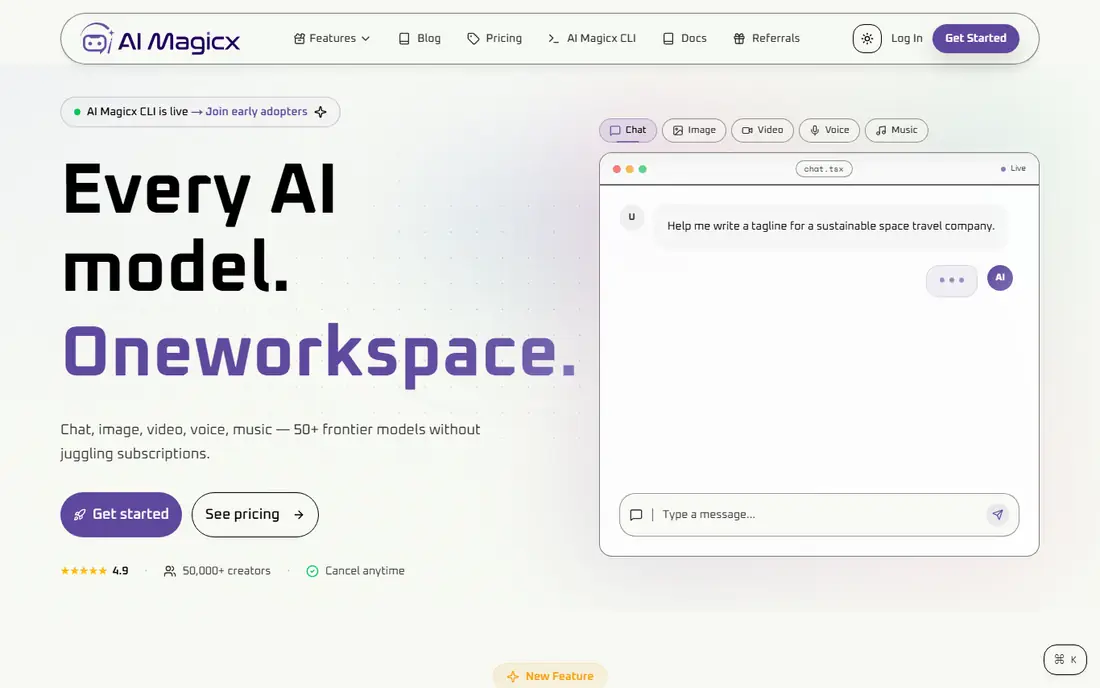The image size is (1100, 688).
Task: Click the chat bubble icon in message box
Action: [636, 515]
